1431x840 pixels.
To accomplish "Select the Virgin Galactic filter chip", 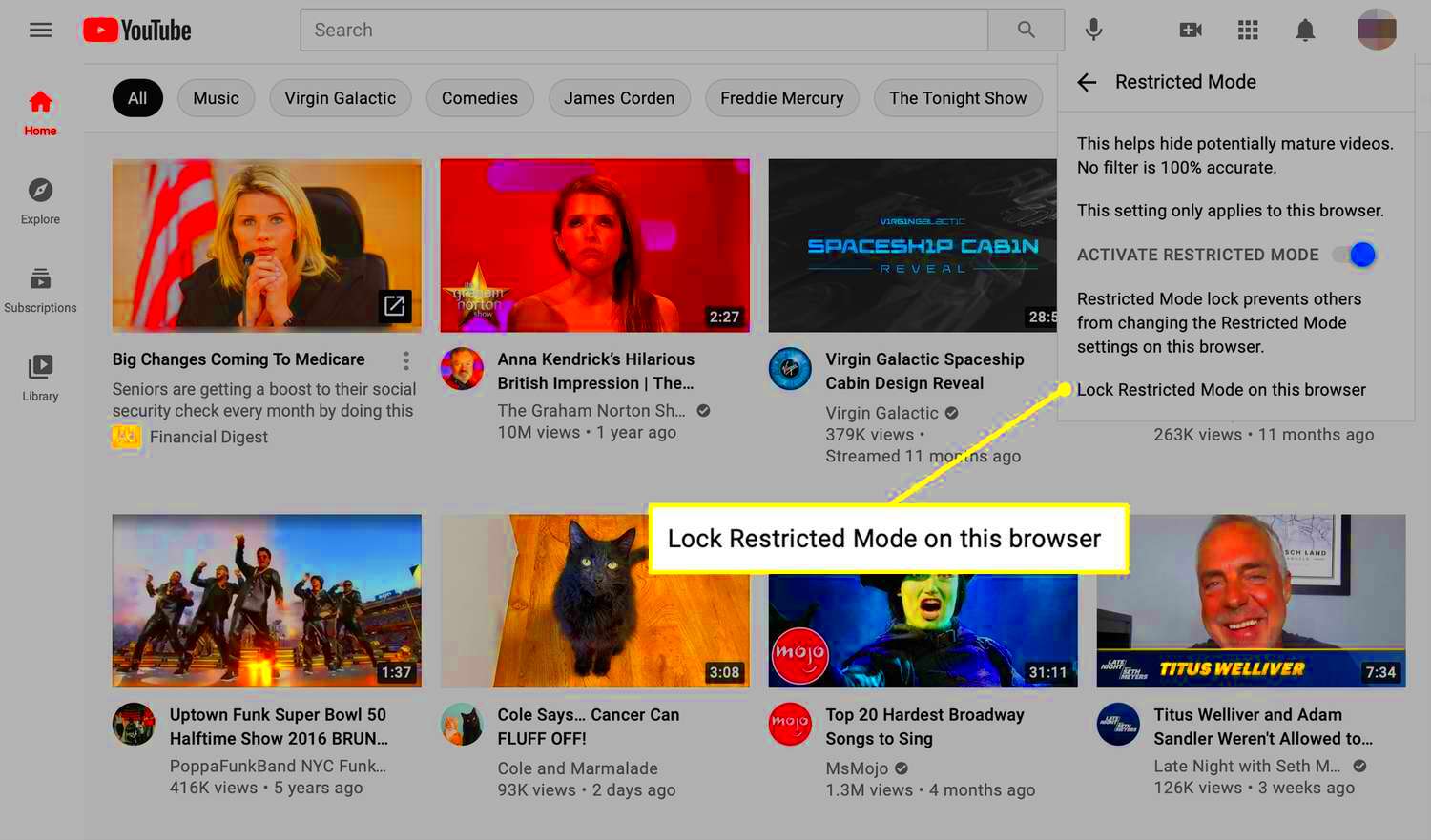I will 340,98.
